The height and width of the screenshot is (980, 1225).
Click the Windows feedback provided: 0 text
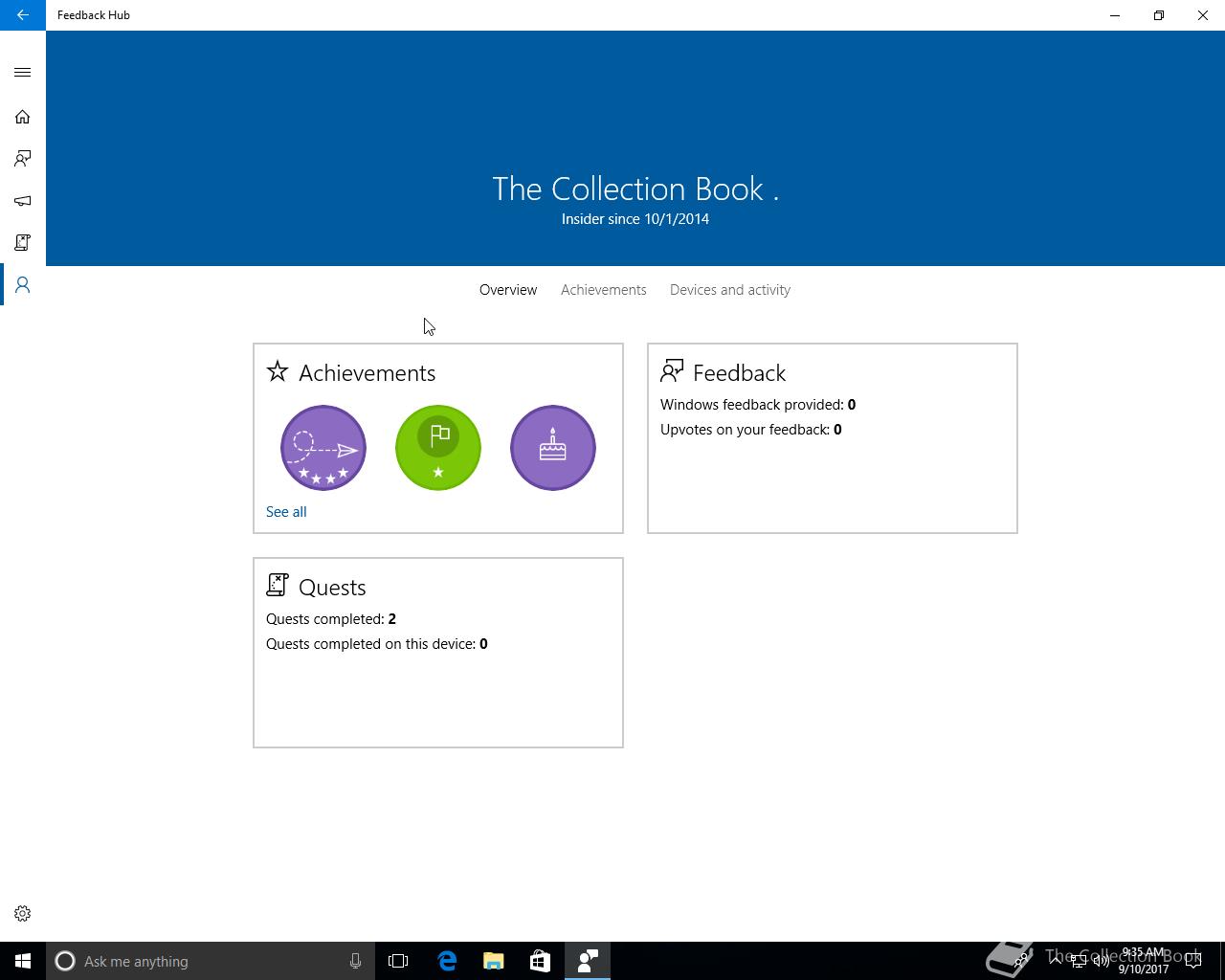point(758,405)
